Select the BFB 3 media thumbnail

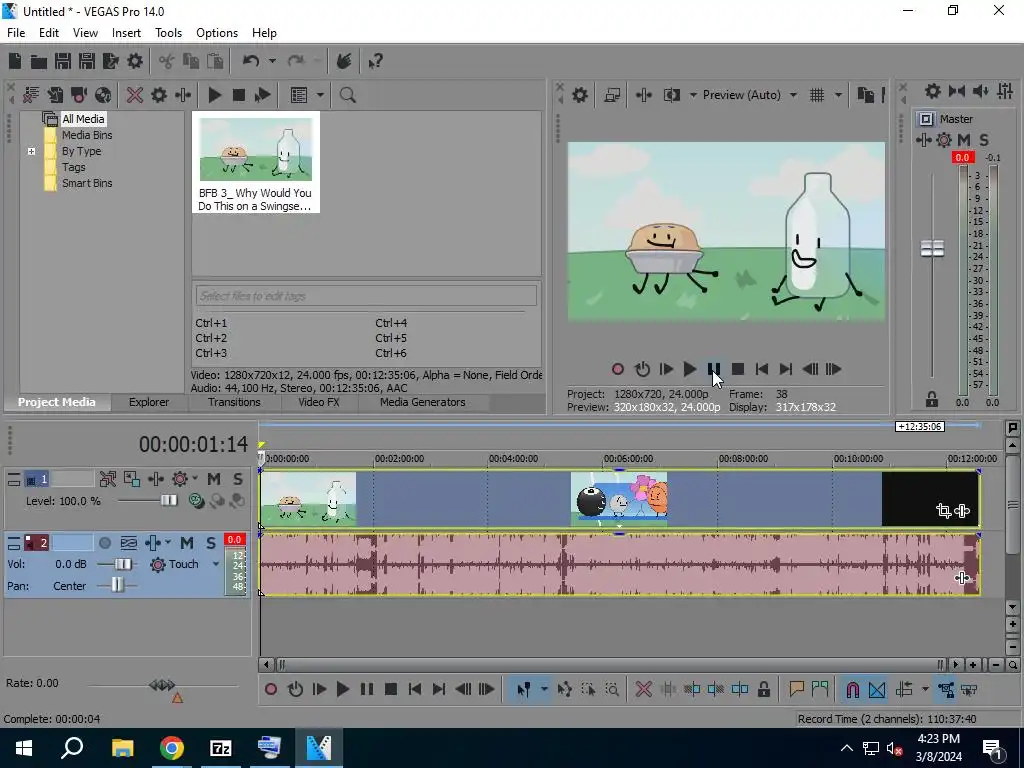pyautogui.click(x=255, y=162)
